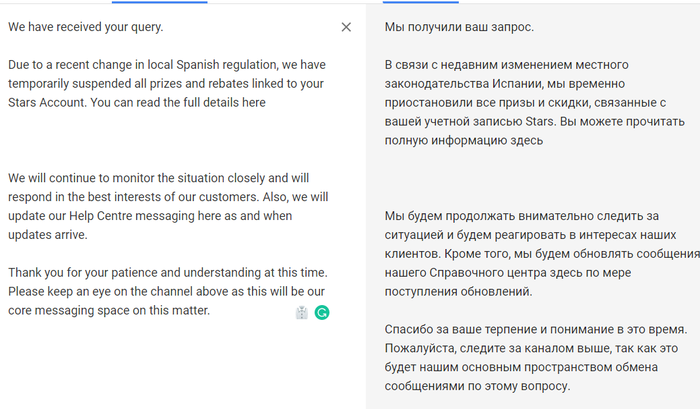Click the 'We will continue to monitor' paragraph

168,206
